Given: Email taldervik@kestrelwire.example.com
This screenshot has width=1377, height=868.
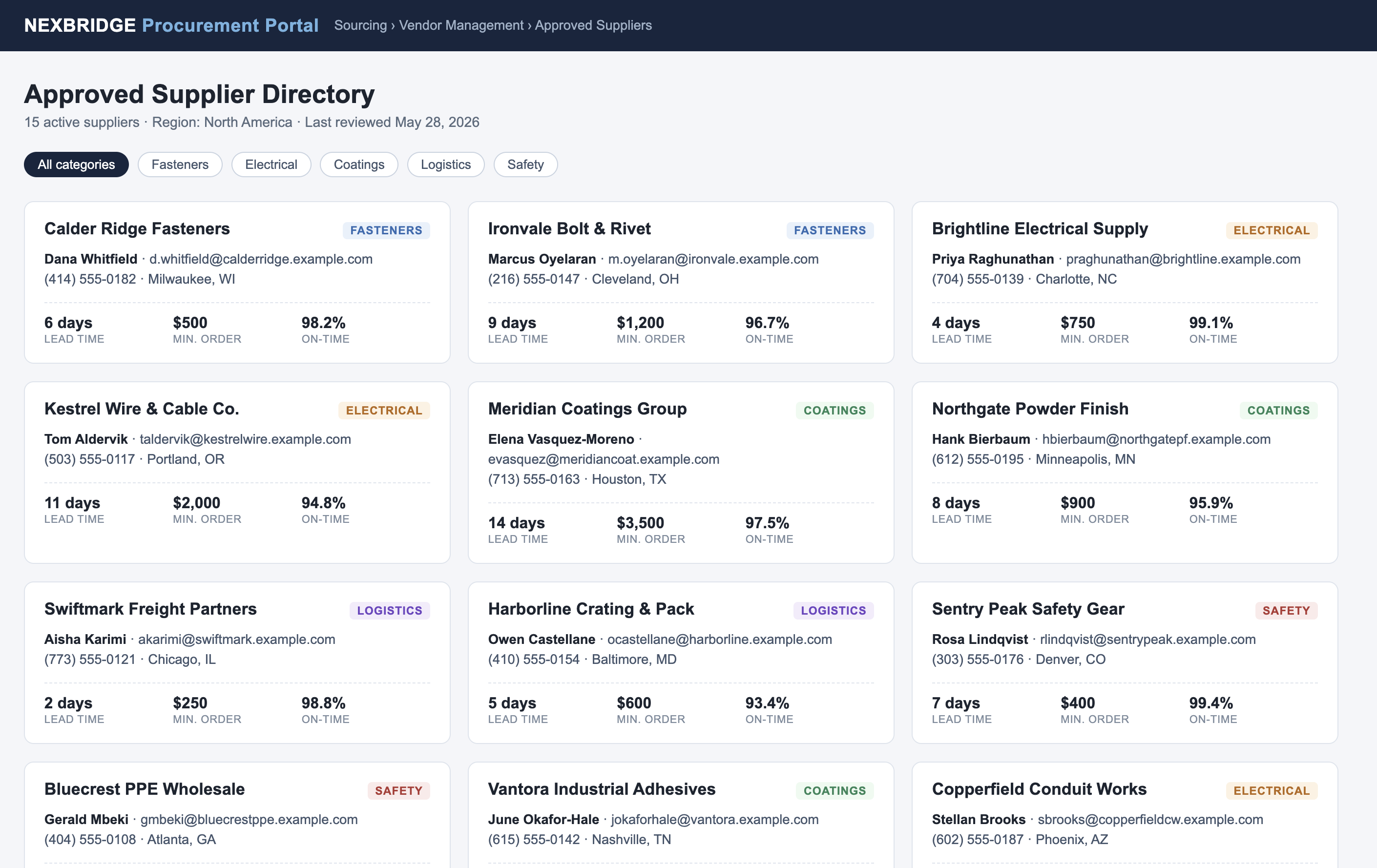Looking at the screenshot, I should pyautogui.click(x=245, y=439).
